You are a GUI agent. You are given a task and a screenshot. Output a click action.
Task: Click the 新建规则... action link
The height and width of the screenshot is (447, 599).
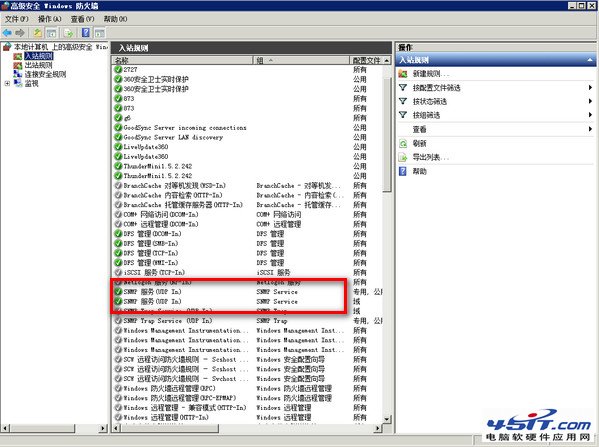[431, 74]
